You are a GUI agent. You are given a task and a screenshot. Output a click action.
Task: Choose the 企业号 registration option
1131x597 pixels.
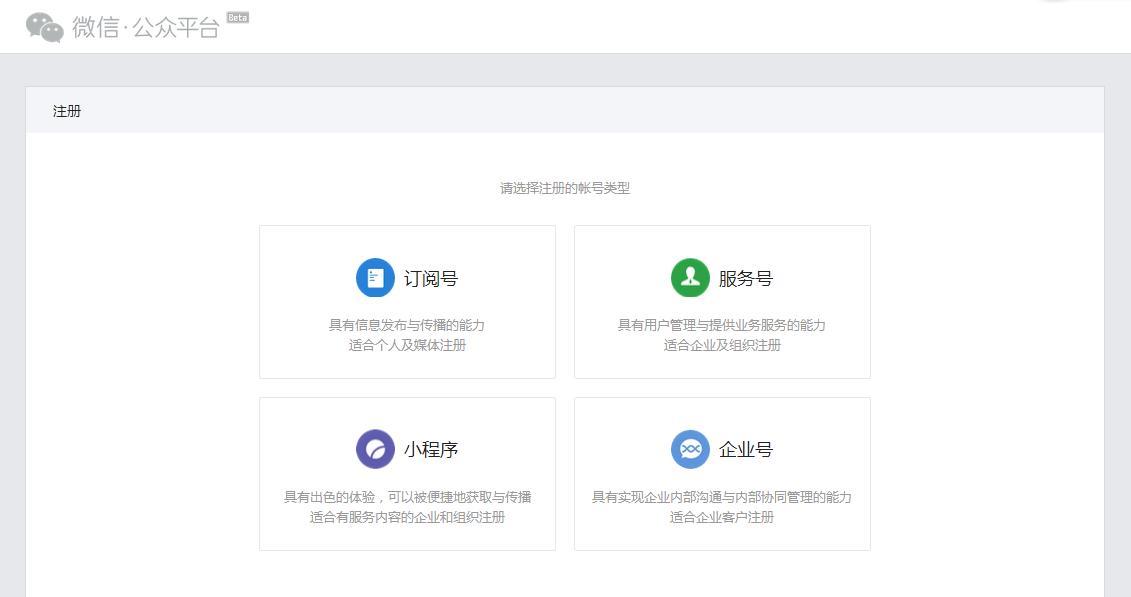pyautogui.click(x=722, y=472)
